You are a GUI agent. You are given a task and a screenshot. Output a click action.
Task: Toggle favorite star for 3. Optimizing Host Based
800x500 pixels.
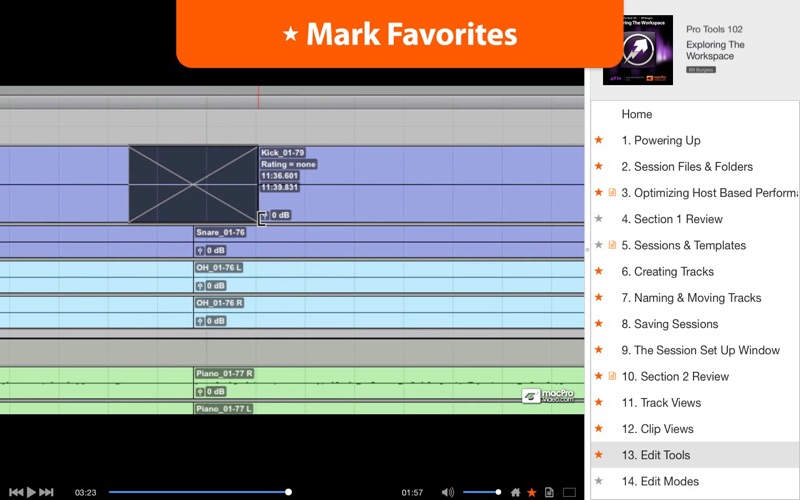pyautogui.click(x=599, y=192)
